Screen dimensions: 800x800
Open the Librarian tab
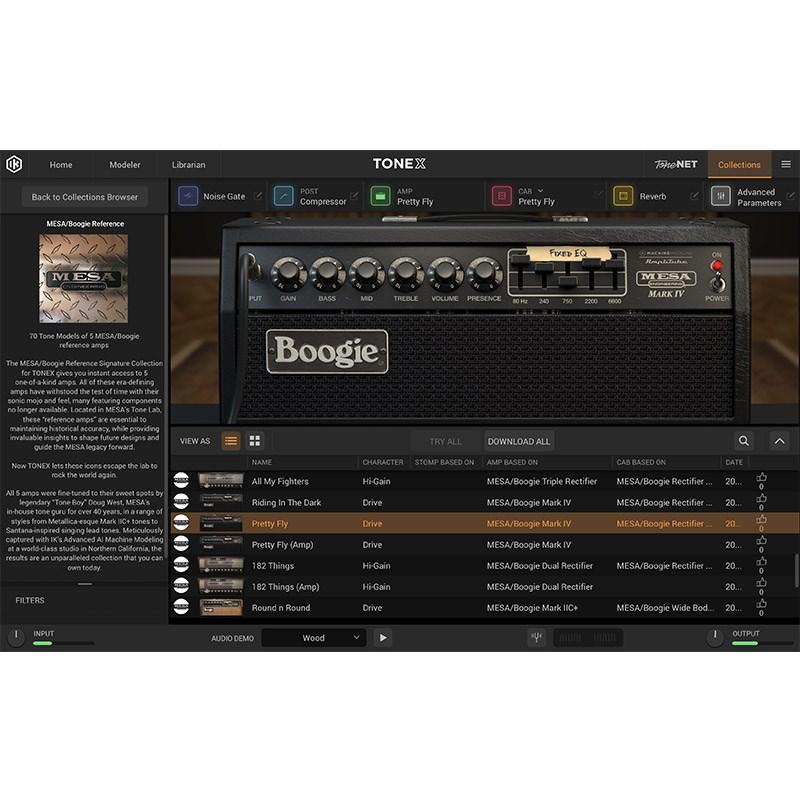pyautogui.click(x=190, y=164)
